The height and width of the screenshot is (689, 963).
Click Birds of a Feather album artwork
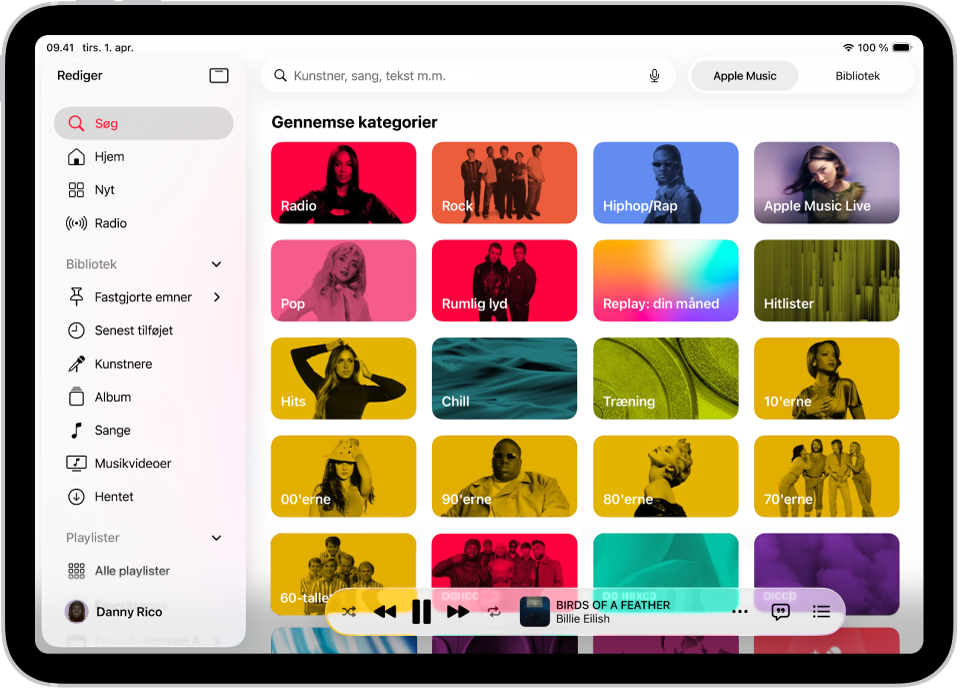coord(534,612)
